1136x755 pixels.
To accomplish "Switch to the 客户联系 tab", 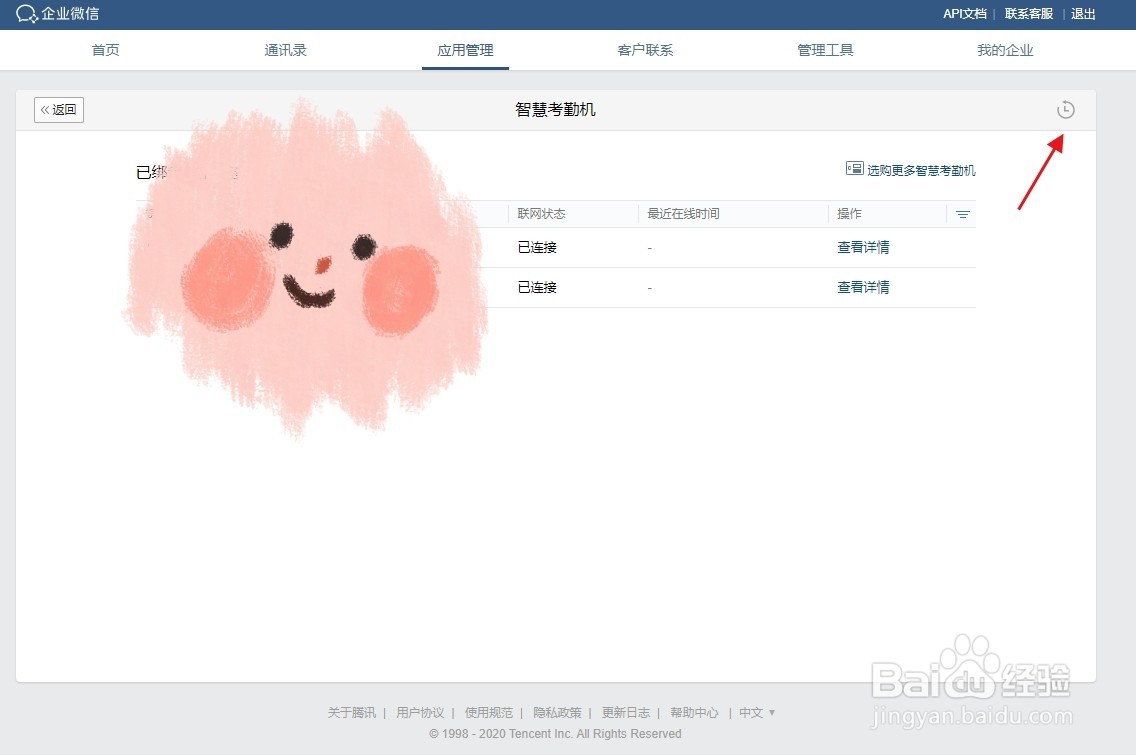I will pos(645,49).
